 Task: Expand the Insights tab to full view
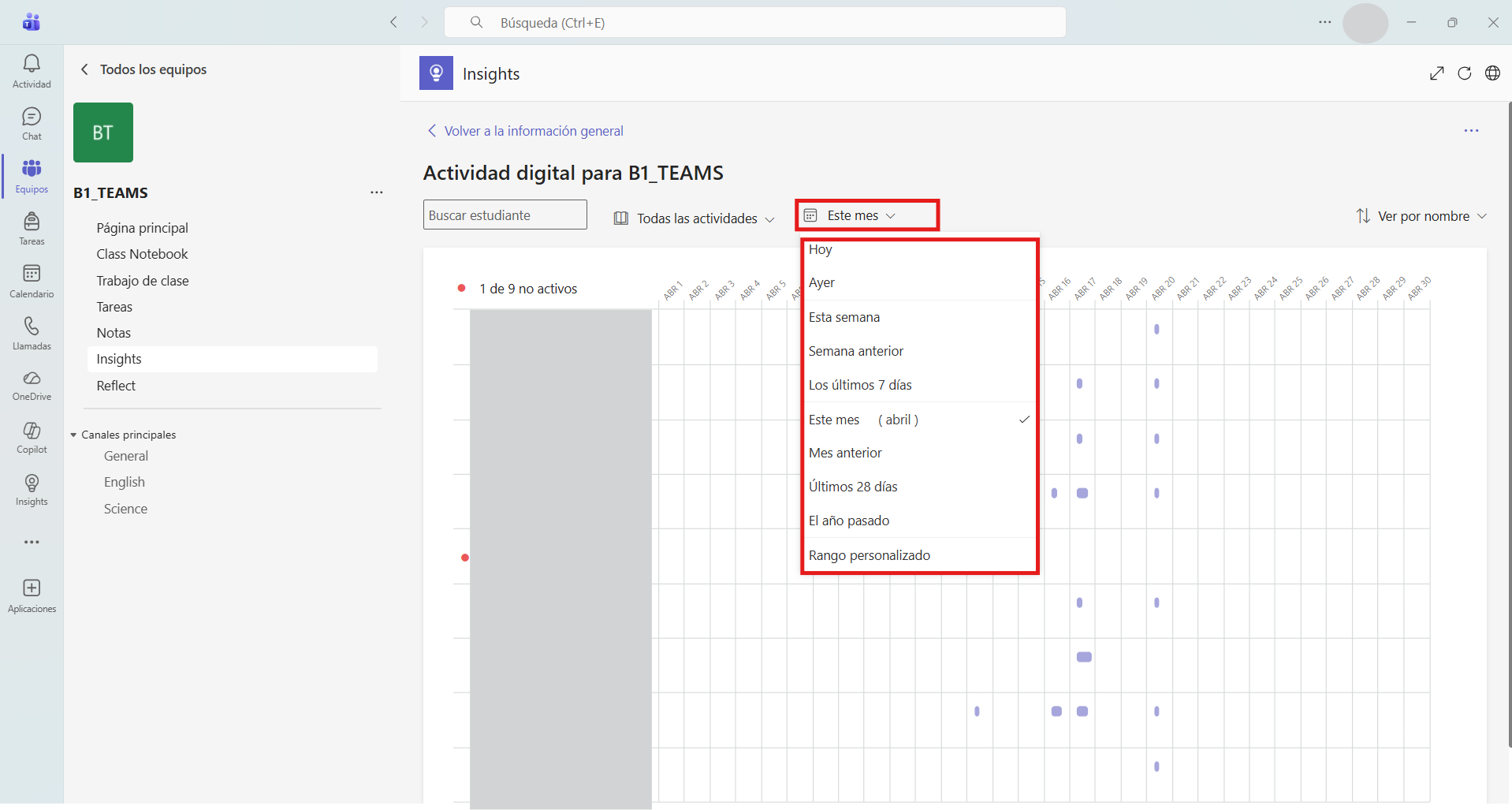1437,73
